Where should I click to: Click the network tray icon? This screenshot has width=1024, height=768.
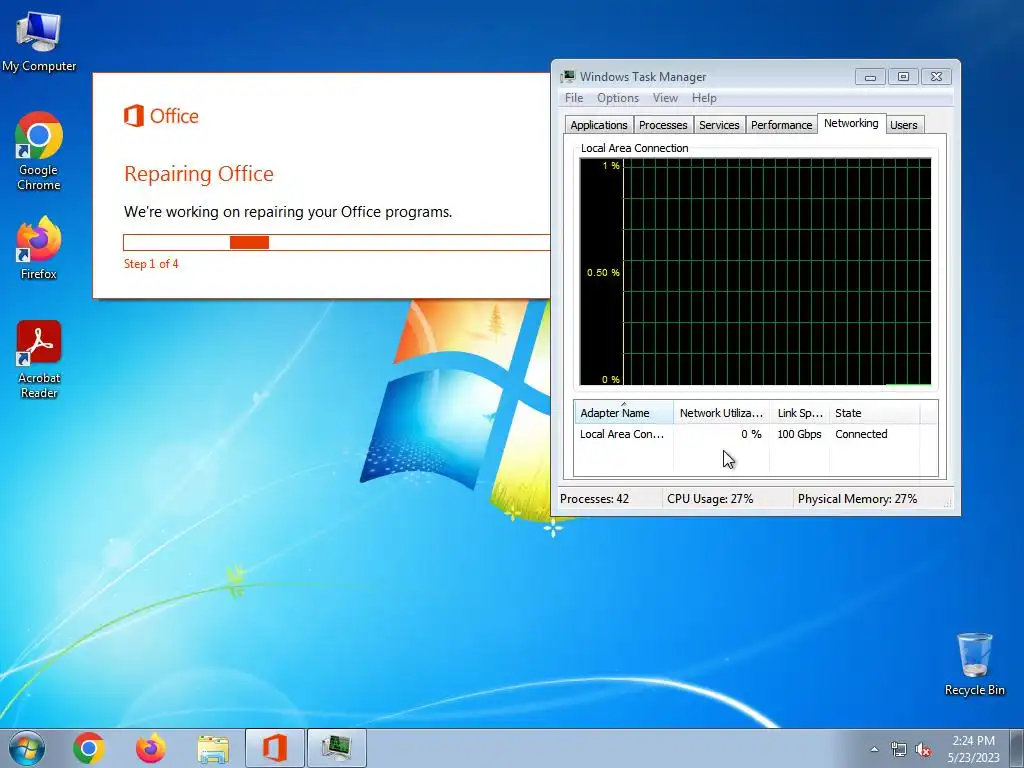(x=899, y=750)
